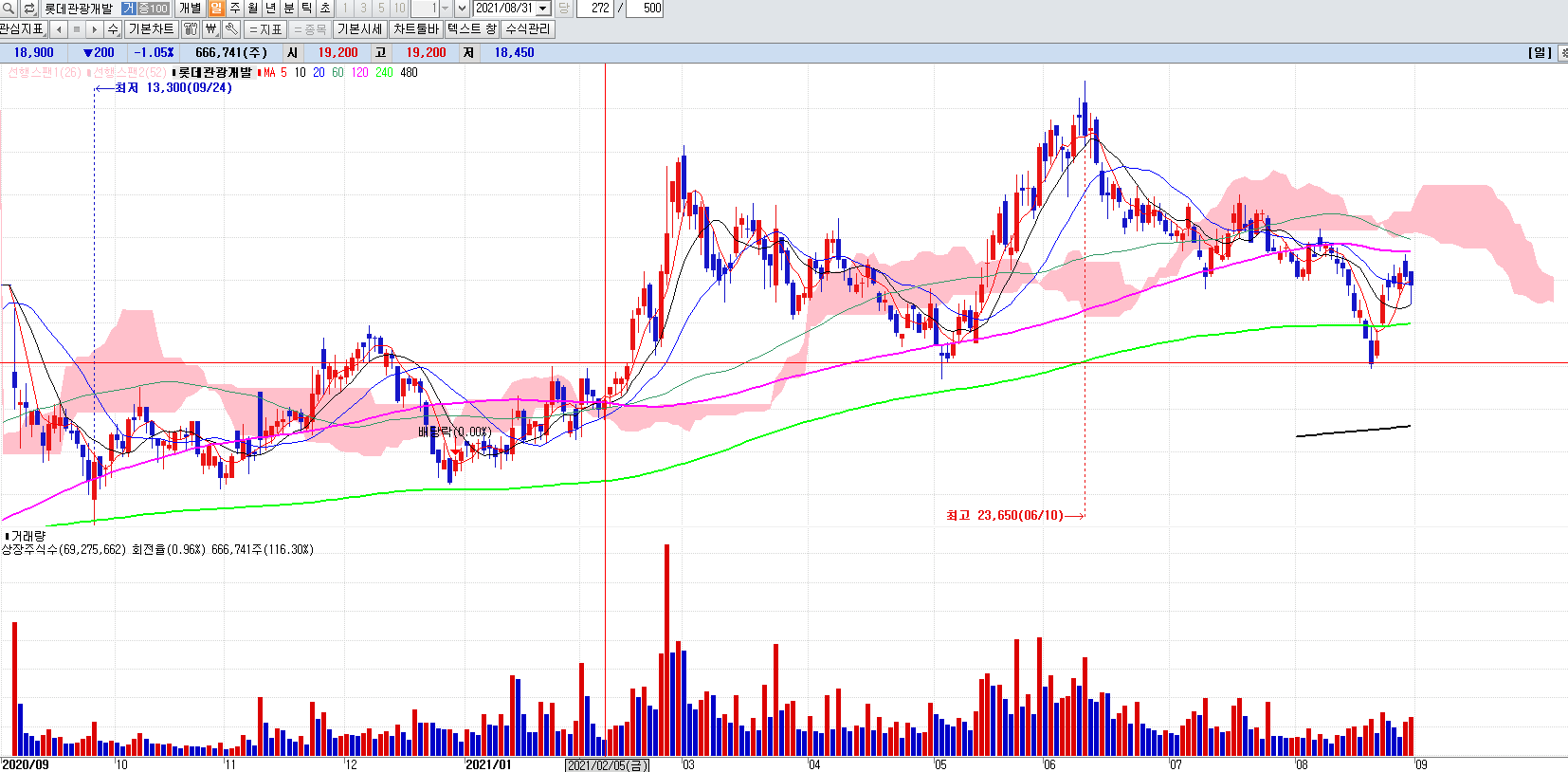This screenshot has height=772, width=1568.
Task: Edit the 500 total count field
Action: pyautogui.click(x=645, y=9)
